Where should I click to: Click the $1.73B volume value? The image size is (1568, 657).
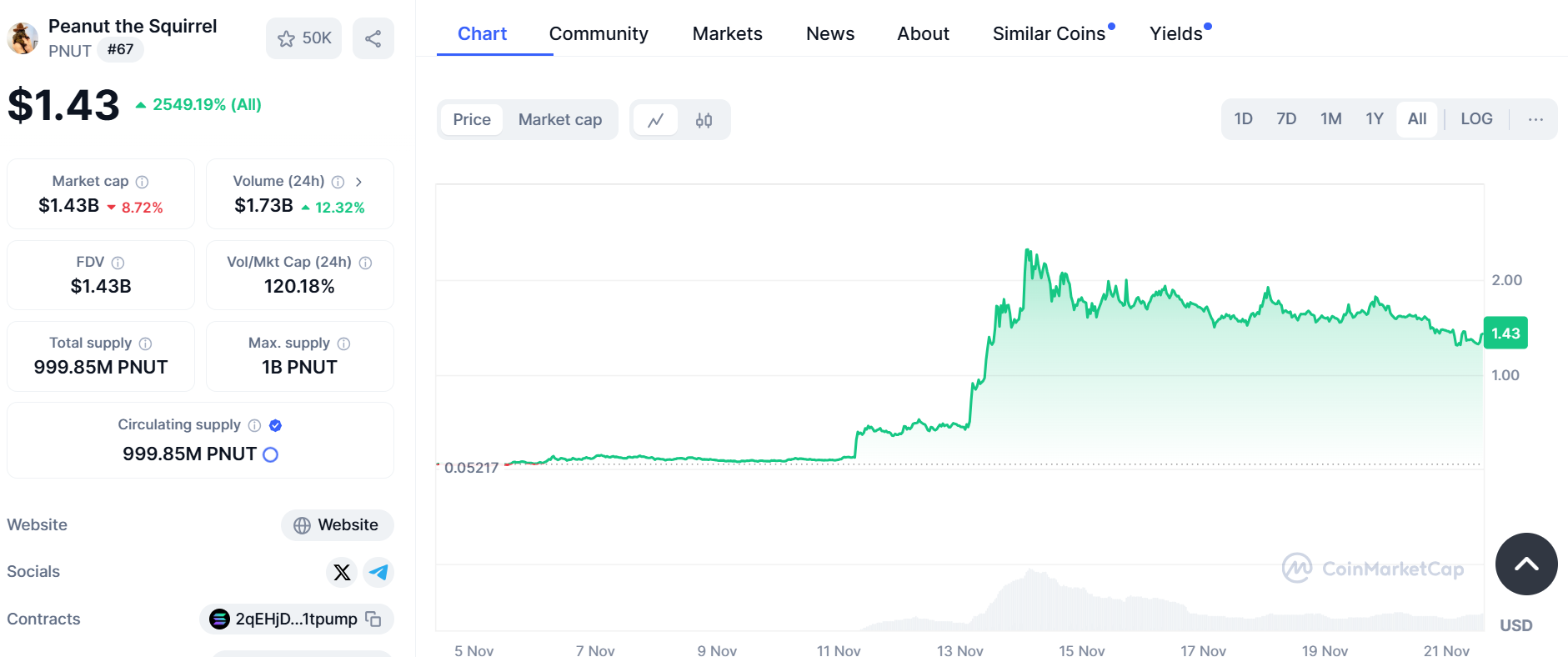[x=263, y=206]
